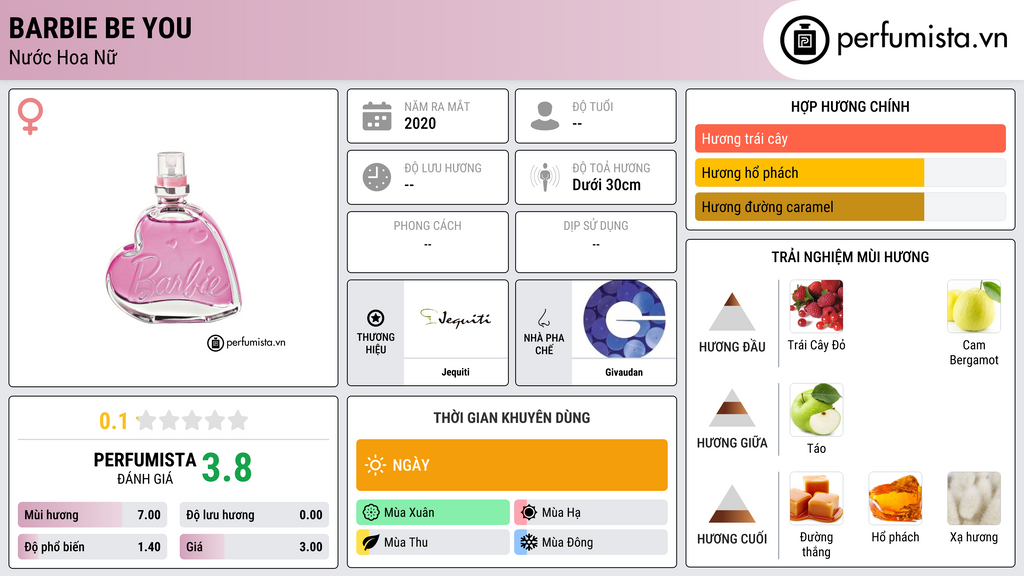The height and width of the screenshot is (576, 1024).
Task: Click the perfumista.vn bottle logo icon
Action: 804,40
